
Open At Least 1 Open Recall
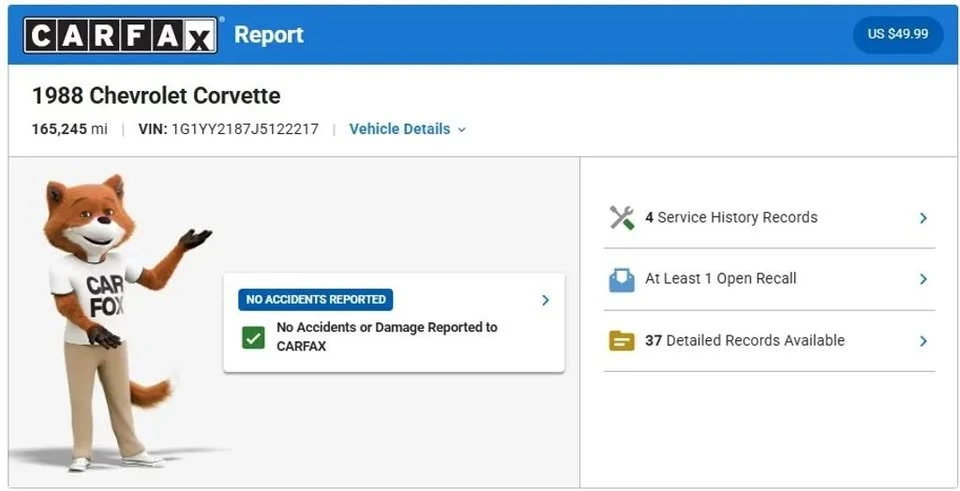(x=769, y=279)
